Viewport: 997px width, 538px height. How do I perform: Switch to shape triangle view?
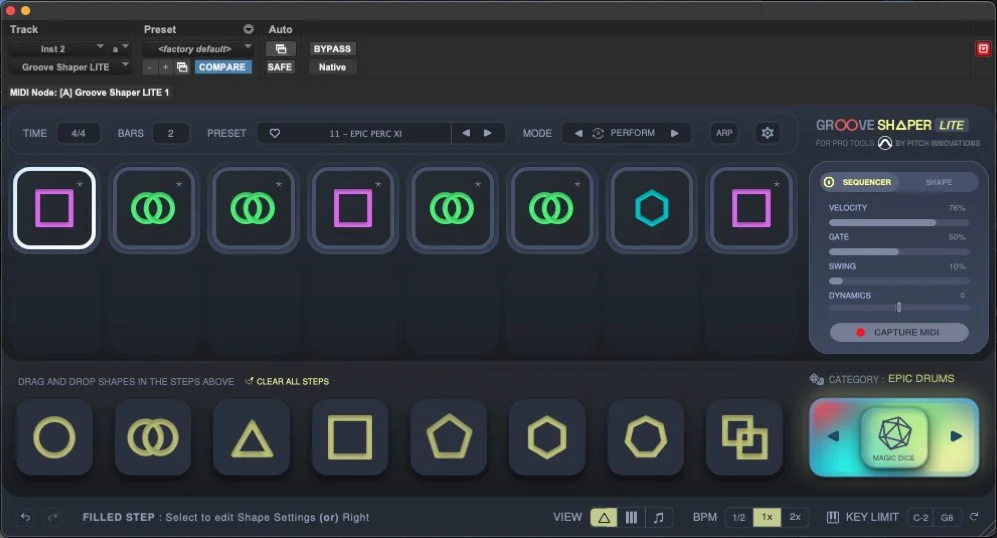point(604,517)
